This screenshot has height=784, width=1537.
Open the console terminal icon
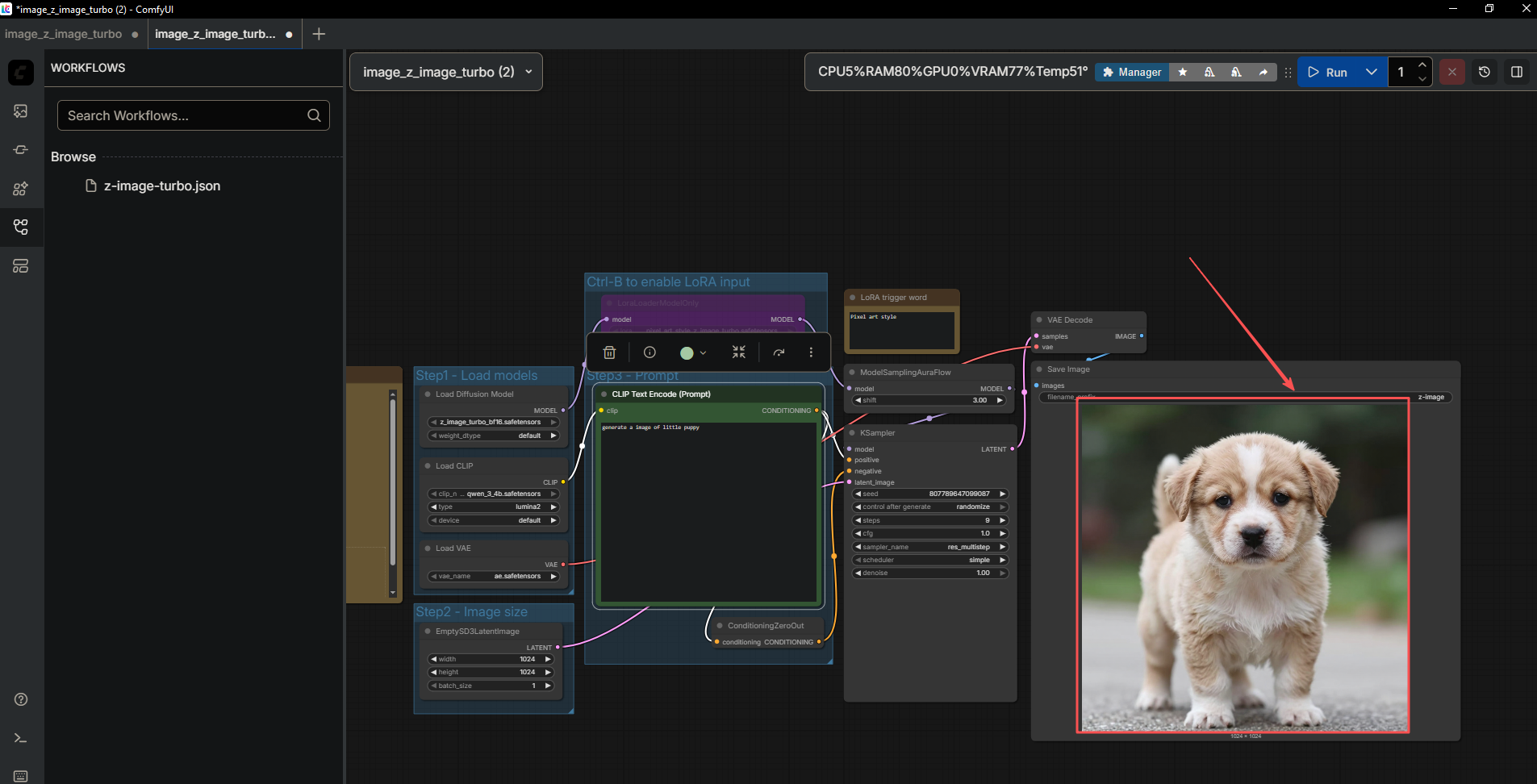tap(21, 738)
